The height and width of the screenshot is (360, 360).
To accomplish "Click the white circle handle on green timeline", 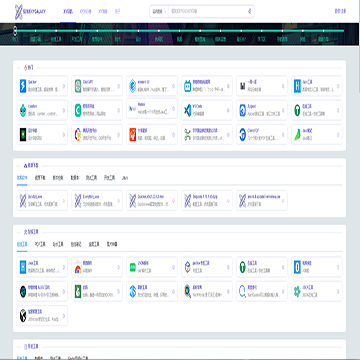I will tap(15, 31).
